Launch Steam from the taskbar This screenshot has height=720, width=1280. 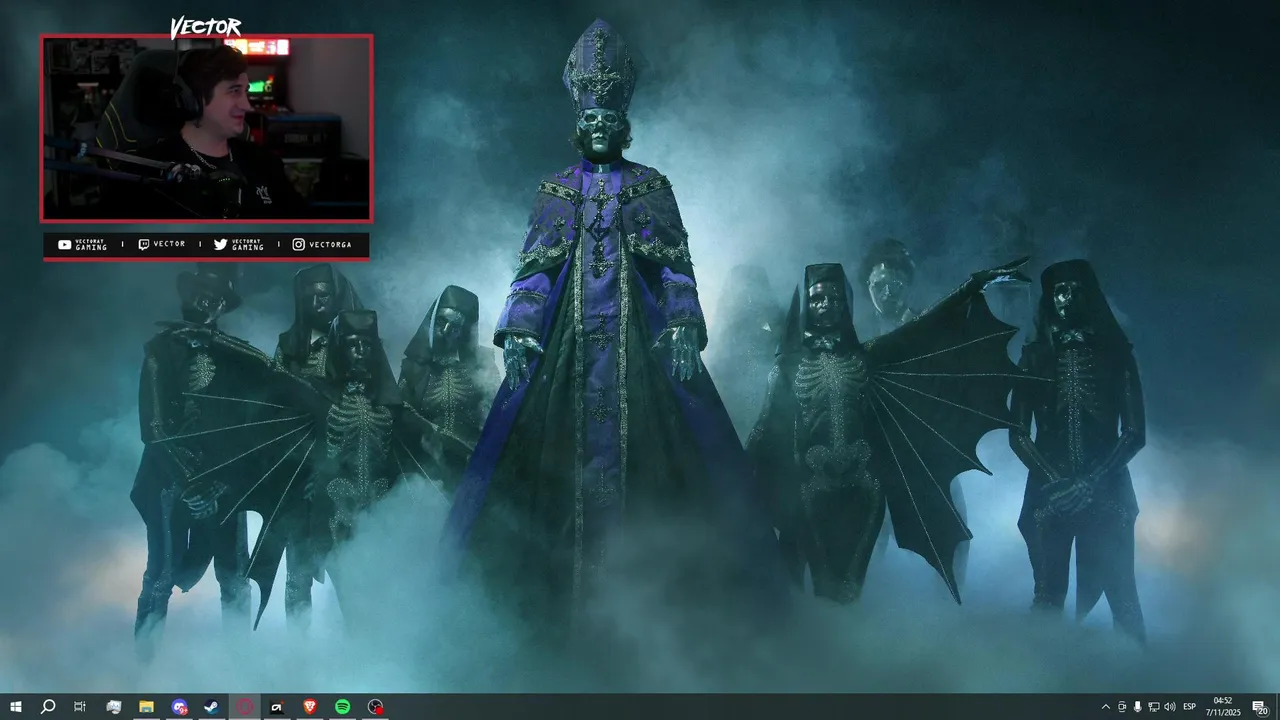212,707
